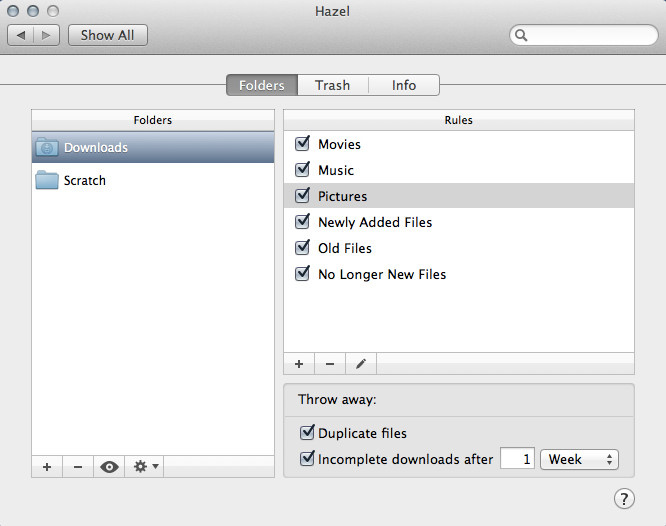The width and height of the screenshot is (666, 526).
Task: Select the Old Files rule name
Action: pos(345,248)
